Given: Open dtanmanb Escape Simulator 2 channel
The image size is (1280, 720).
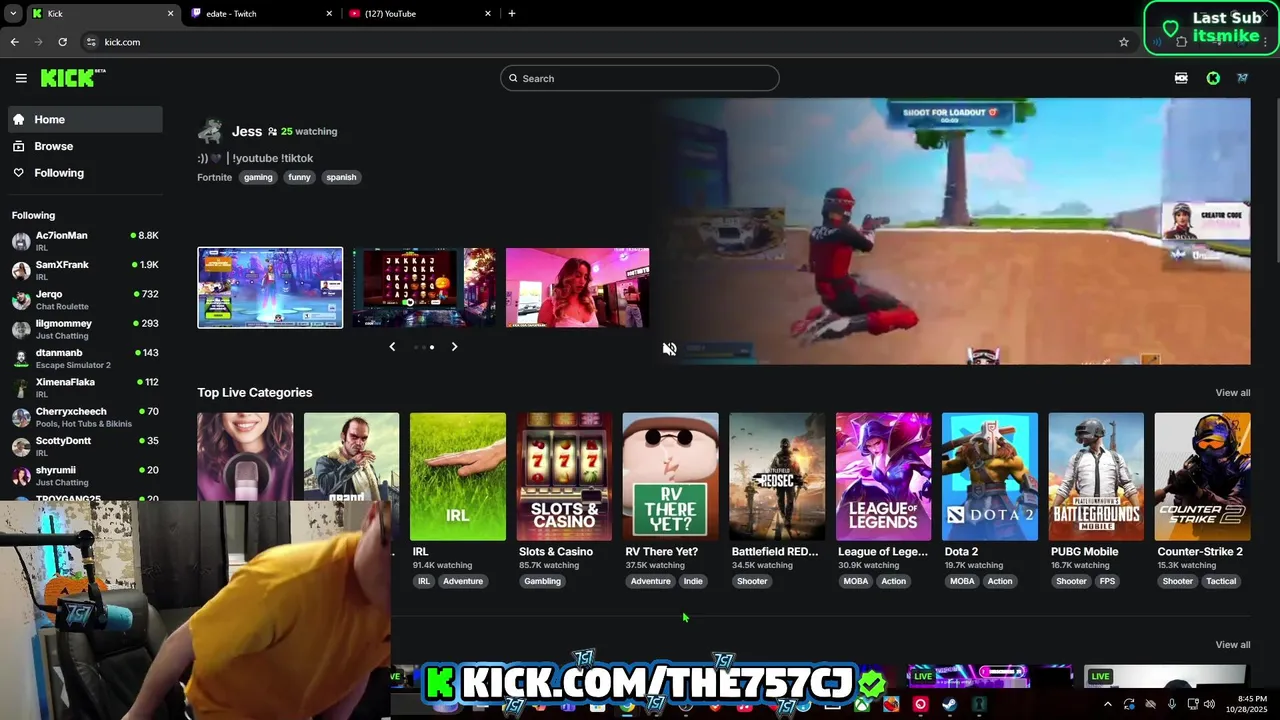Looking at the screenshot, I should (85, 358).
